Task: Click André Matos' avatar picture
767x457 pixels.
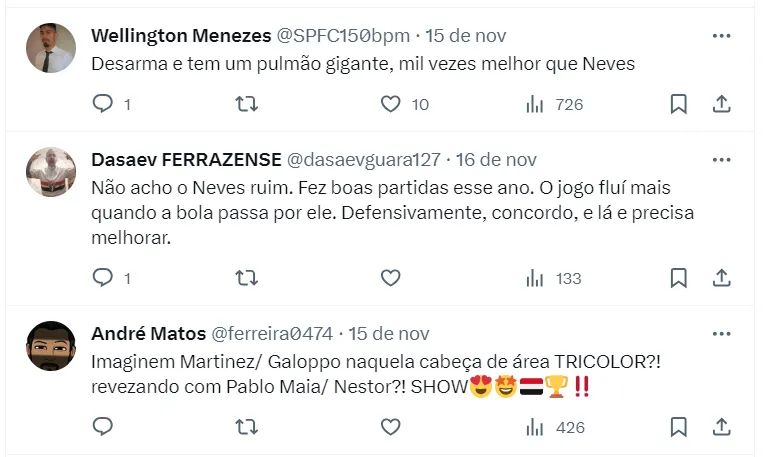Action: pos(50,346)
